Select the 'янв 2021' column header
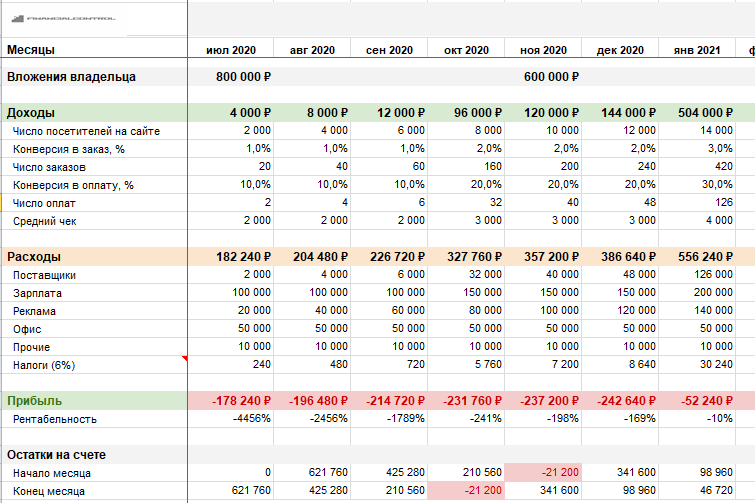Viewport: 755px width, 503px height. [x=697, y=50]
